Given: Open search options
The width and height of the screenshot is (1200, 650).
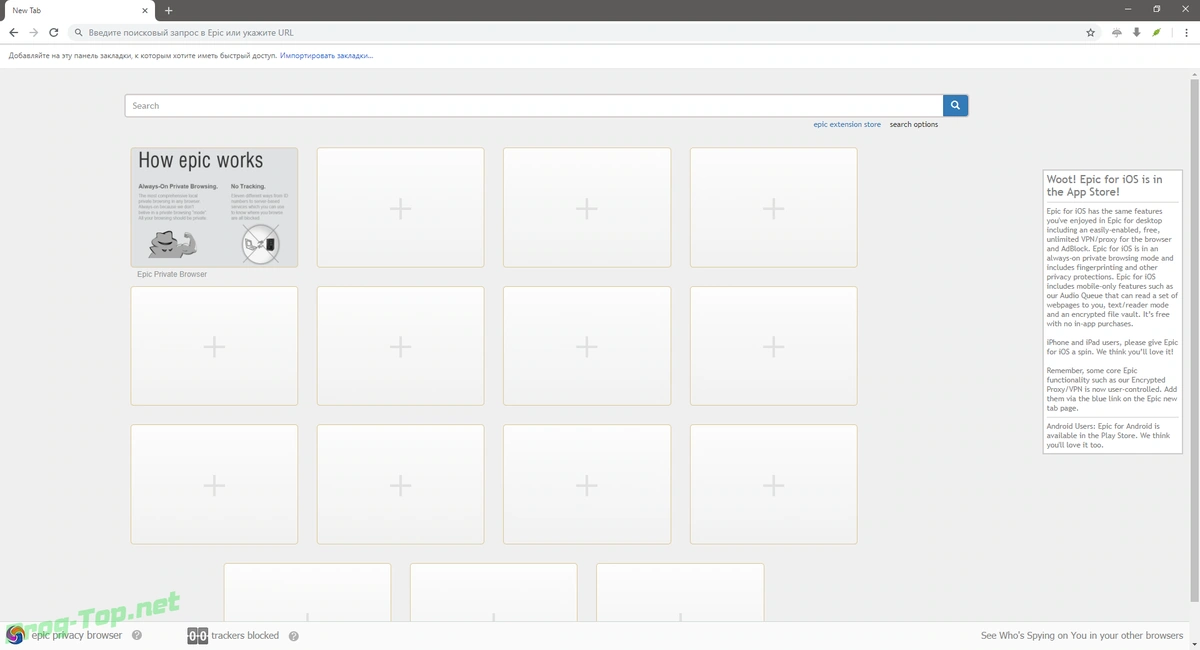Looking at the screenshot, I should pos(914,125).
